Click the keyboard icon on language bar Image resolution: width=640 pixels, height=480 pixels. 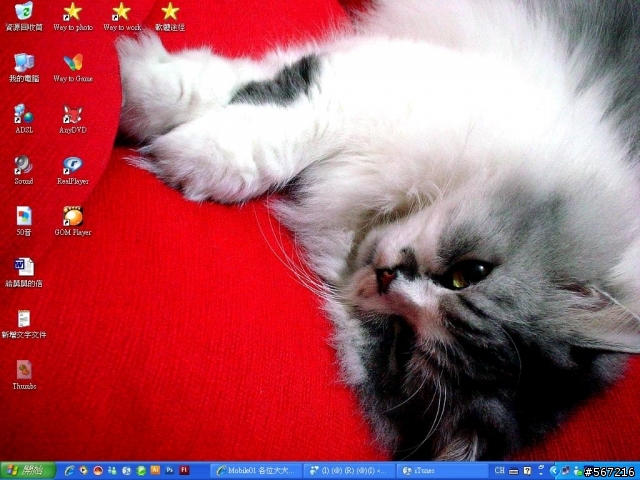(513, 471)
